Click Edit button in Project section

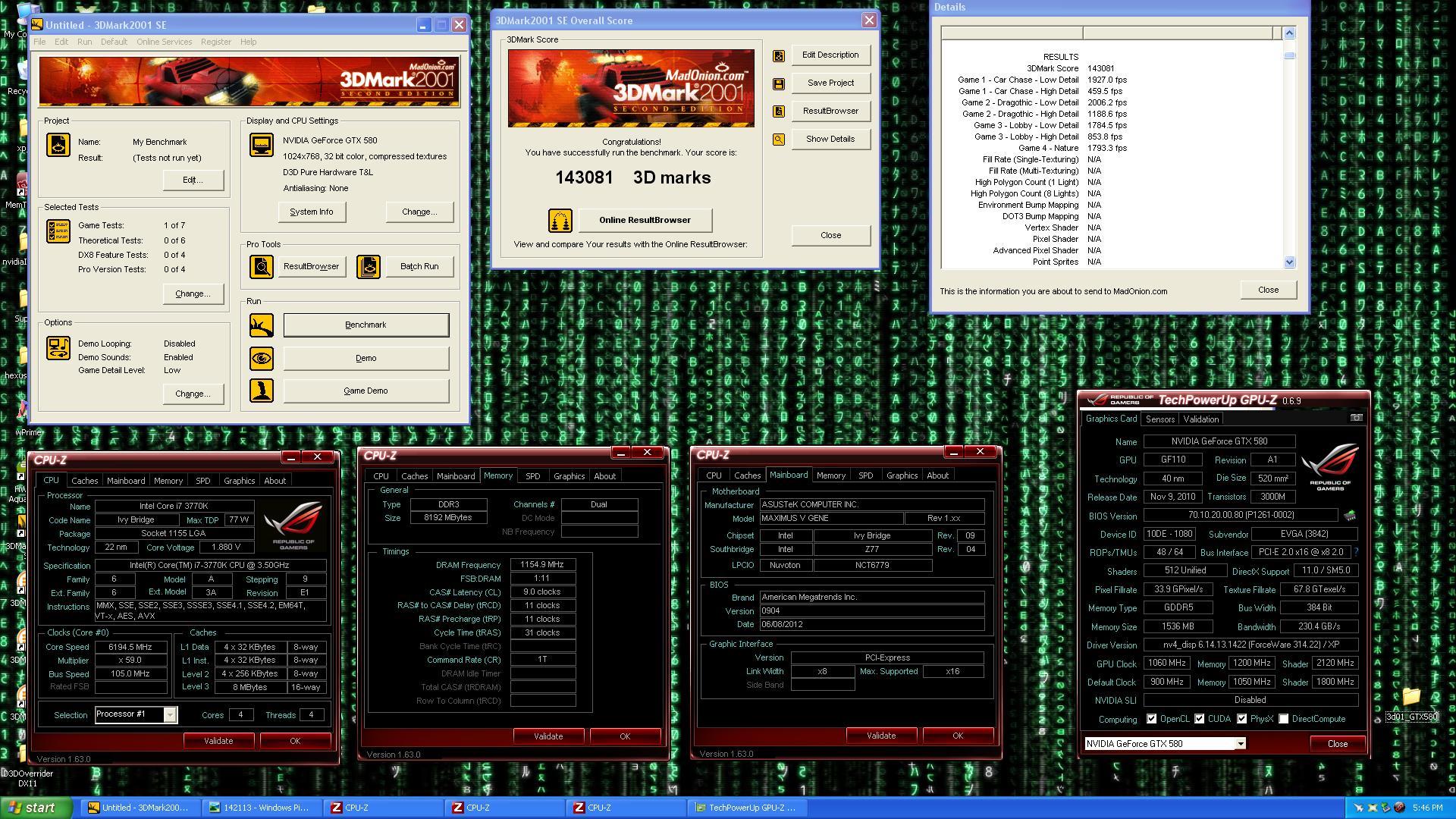(193, 180)
